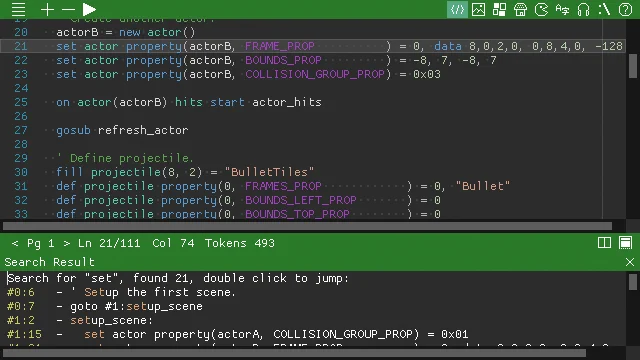Click line number 30 in gutter
Image resolution: width=640 pixels, height=360 pixels.
click(x=21, y=172)
